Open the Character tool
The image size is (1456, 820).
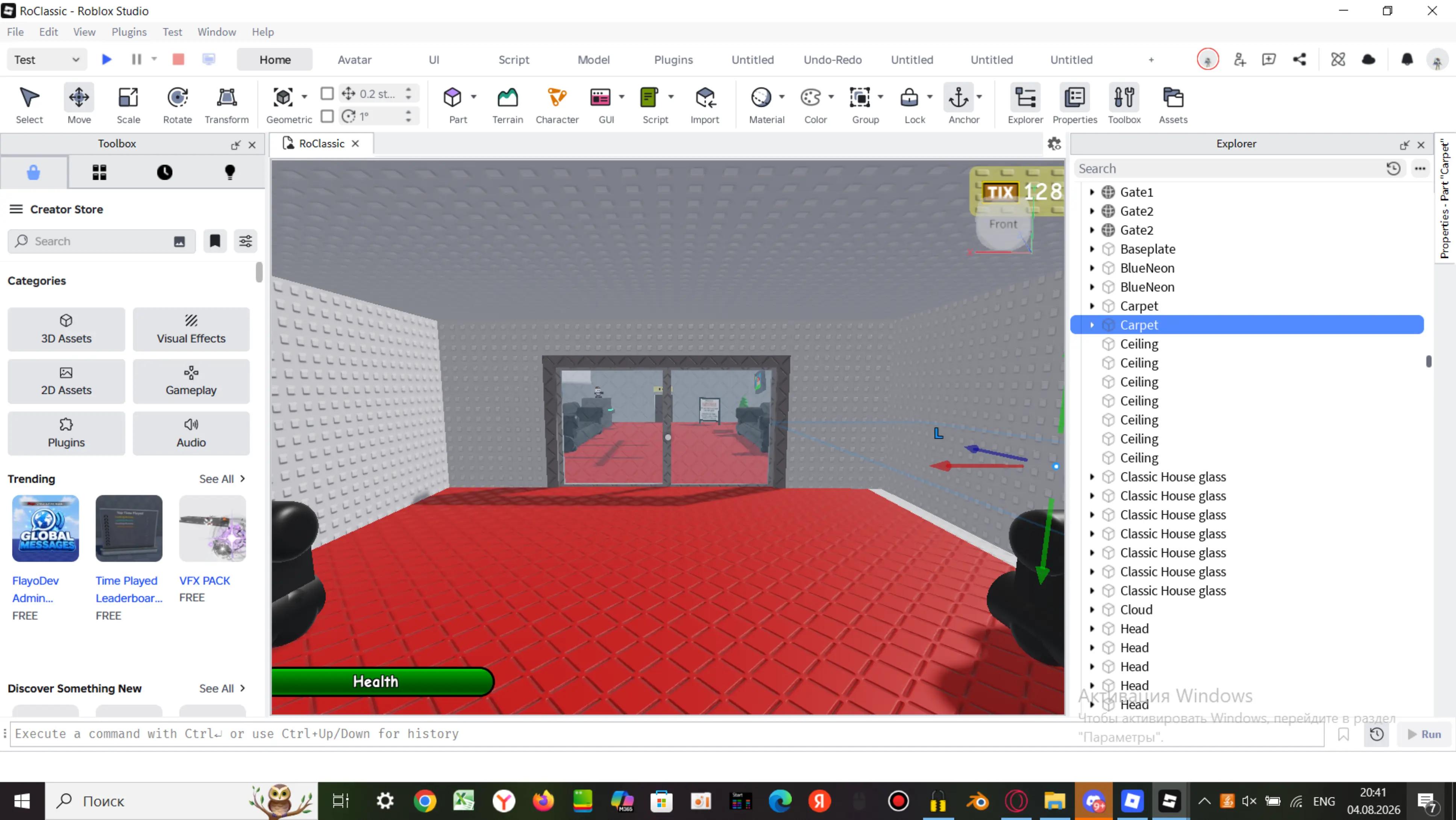point(557,104)
